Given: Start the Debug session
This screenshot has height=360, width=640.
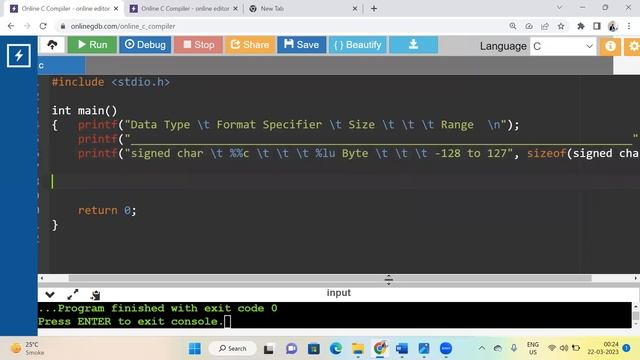Looking at the screenshot, I should point(145,44).
